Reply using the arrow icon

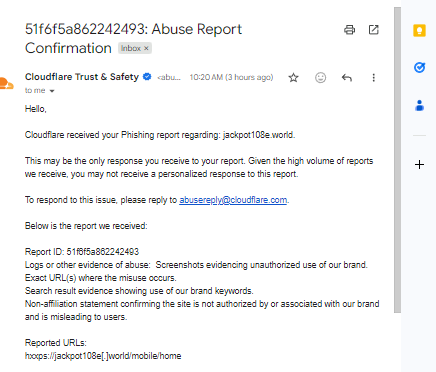(347, 78)
